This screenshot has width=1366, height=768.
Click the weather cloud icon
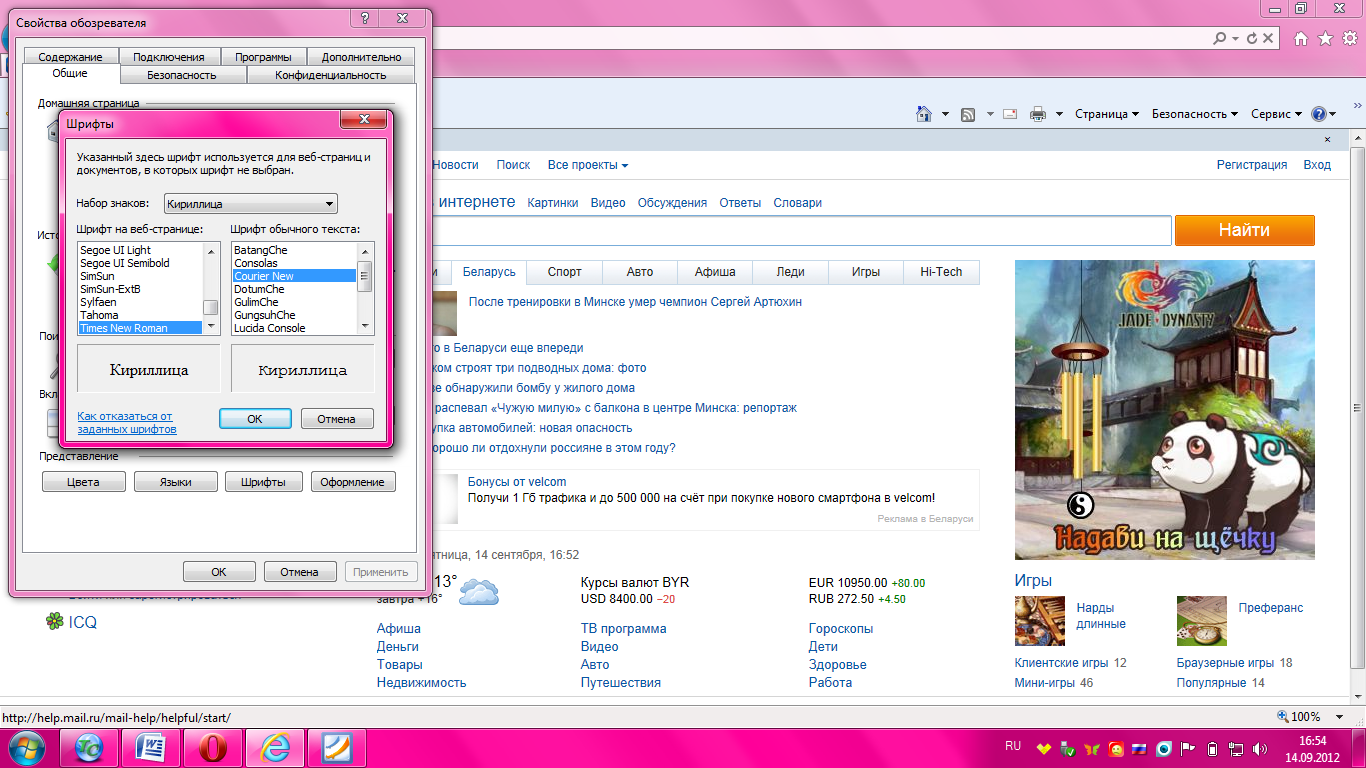[x=479, y=592]
